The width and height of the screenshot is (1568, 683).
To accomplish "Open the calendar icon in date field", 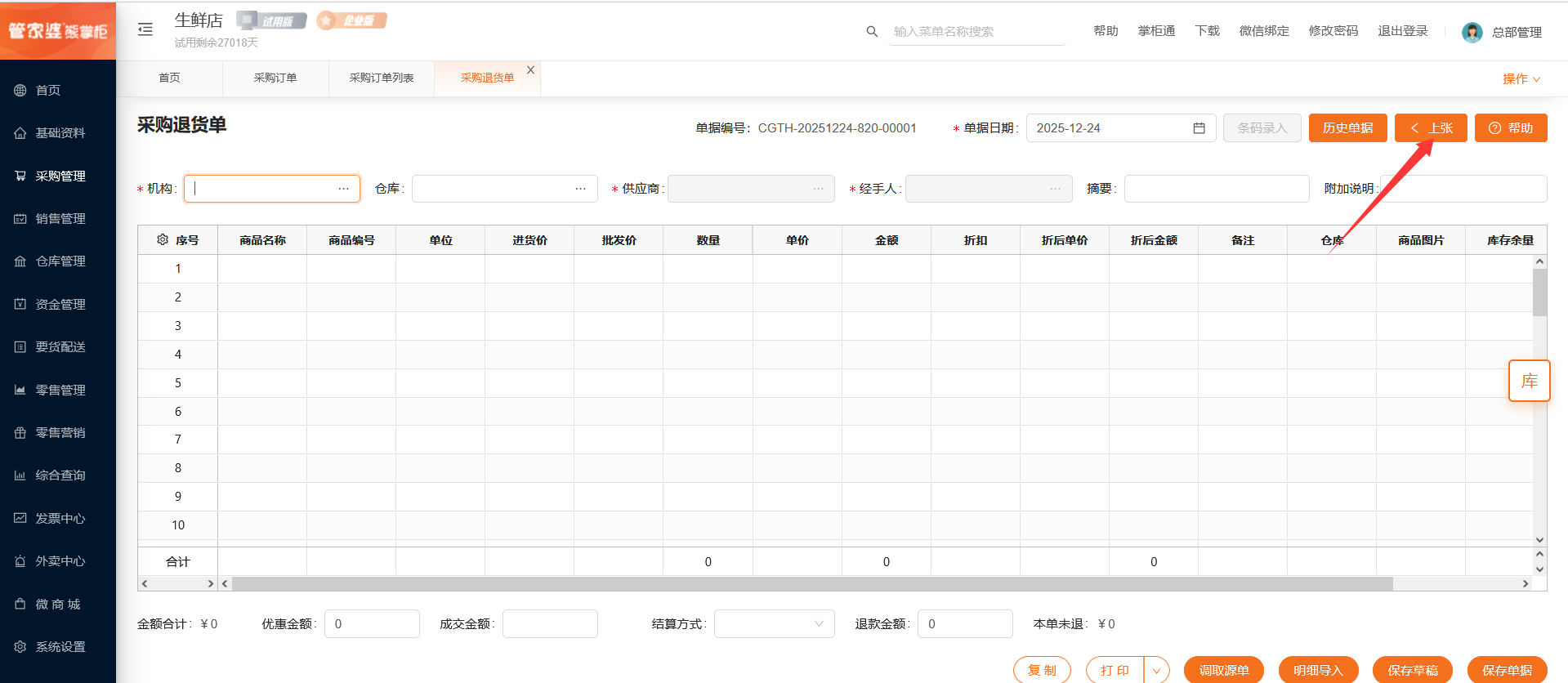I will 1199,128.
